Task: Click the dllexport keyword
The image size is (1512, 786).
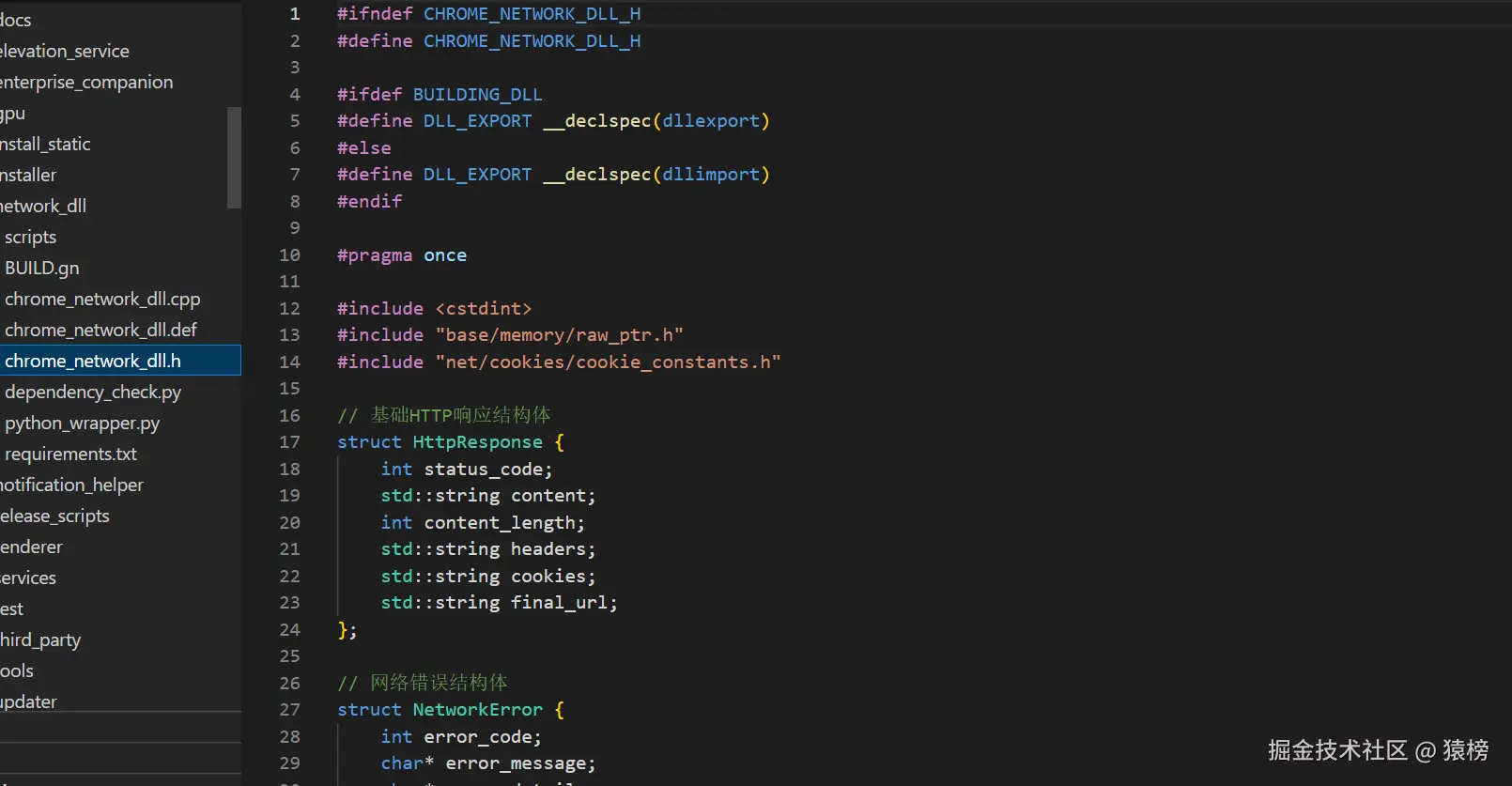Action: point(711,121)
